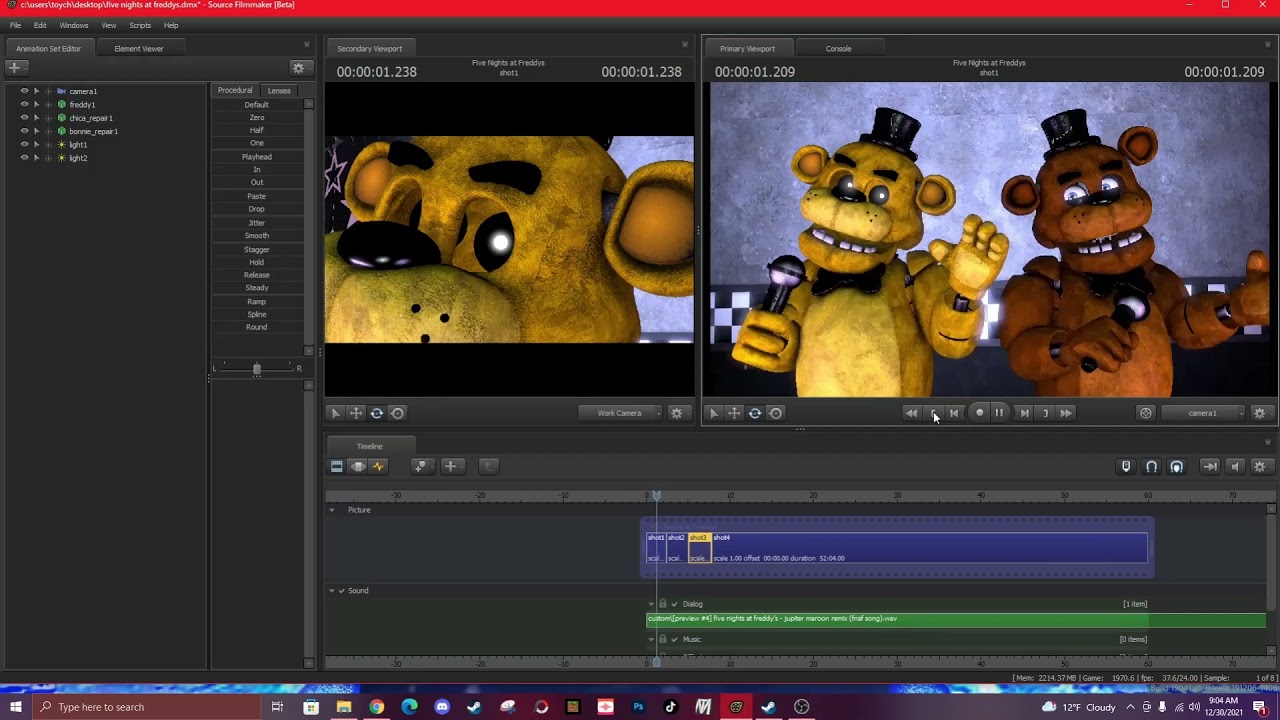This screenshot has width=1280, height=720.
Task: Open primary viewport gear settings
Action: (x=1260, y=413)
